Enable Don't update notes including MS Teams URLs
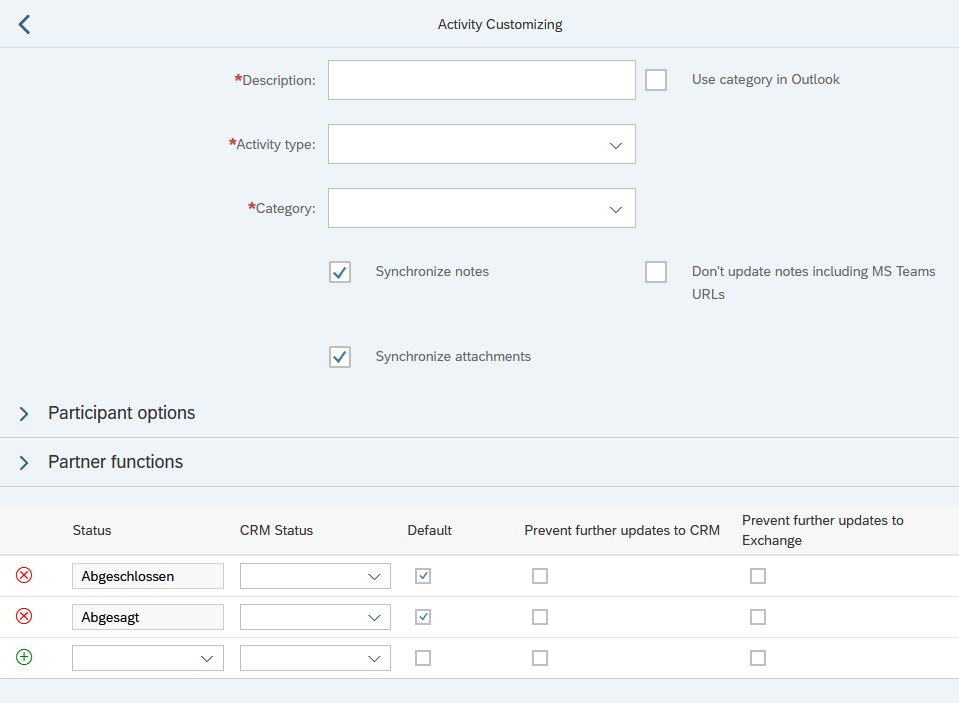 (x=656, y=272)
